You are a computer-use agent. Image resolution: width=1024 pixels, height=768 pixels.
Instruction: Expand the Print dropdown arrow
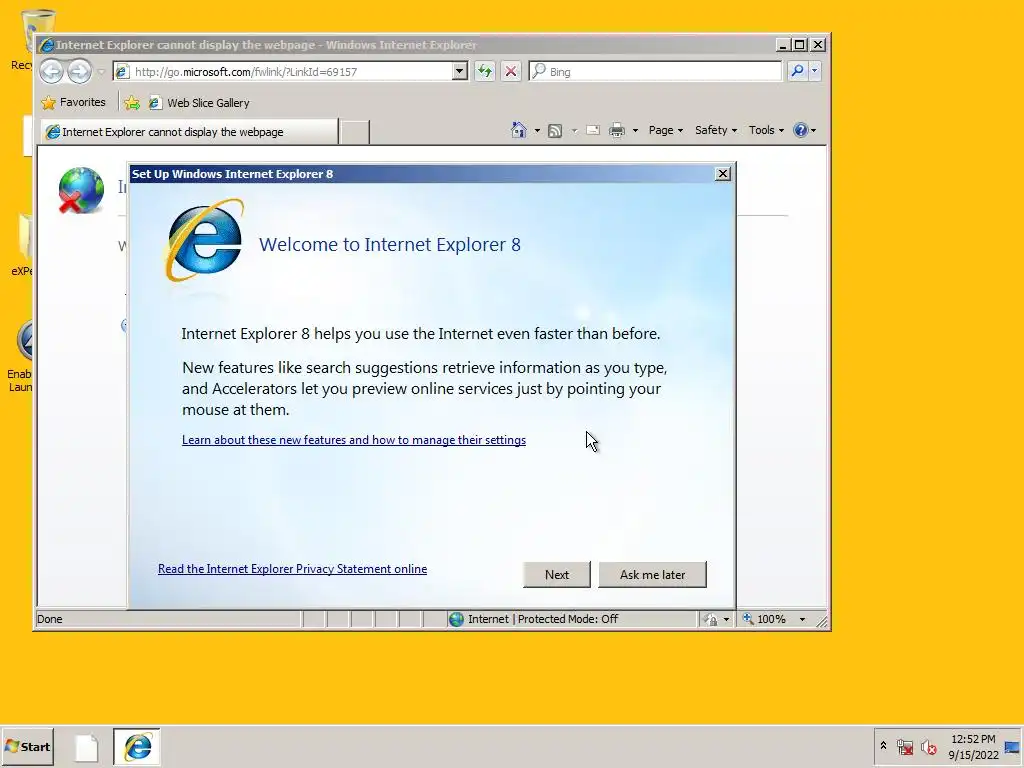pyautogui.click(x=635, y=131)
